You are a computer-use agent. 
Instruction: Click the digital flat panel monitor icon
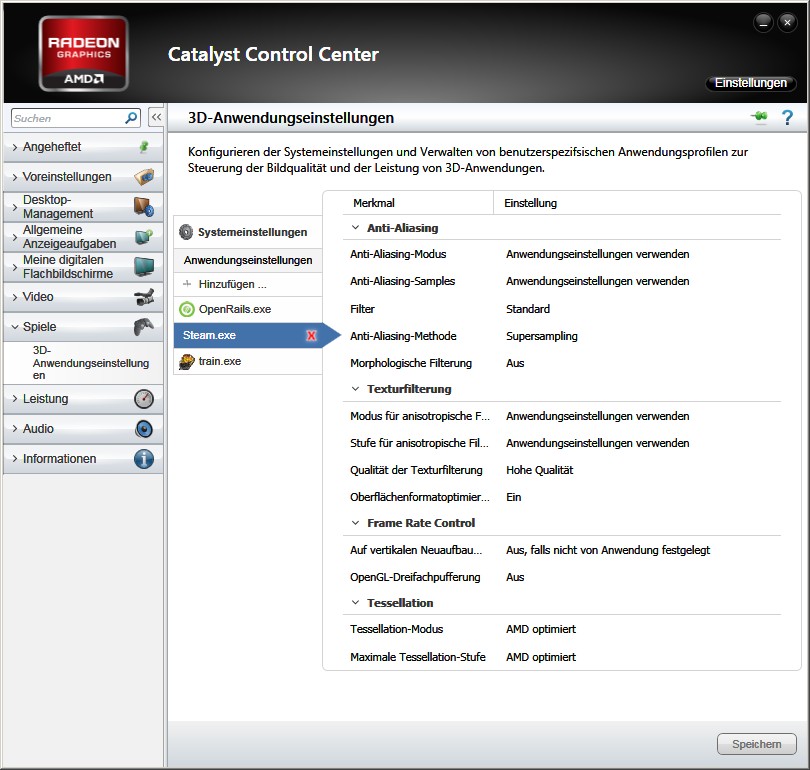click(x=144, y=266)
